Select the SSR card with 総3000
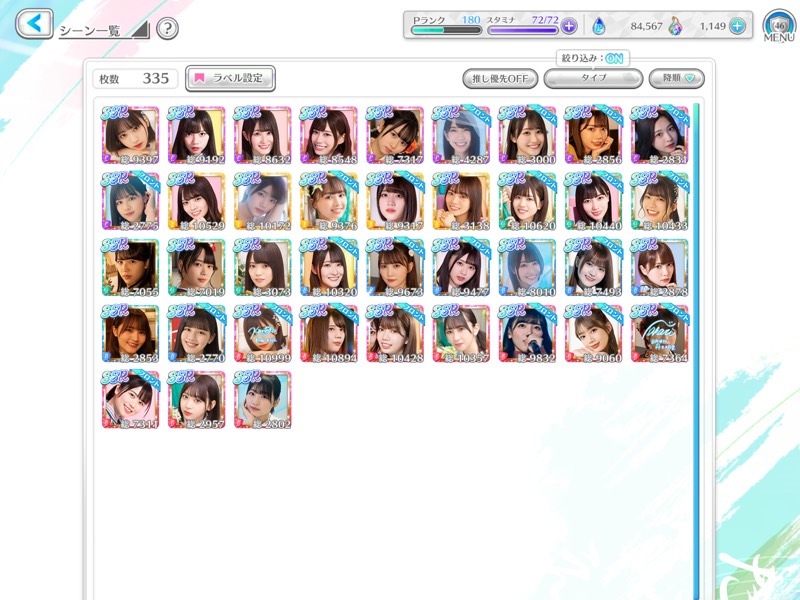This screenshot has width=800, height=600. point(527,135)
